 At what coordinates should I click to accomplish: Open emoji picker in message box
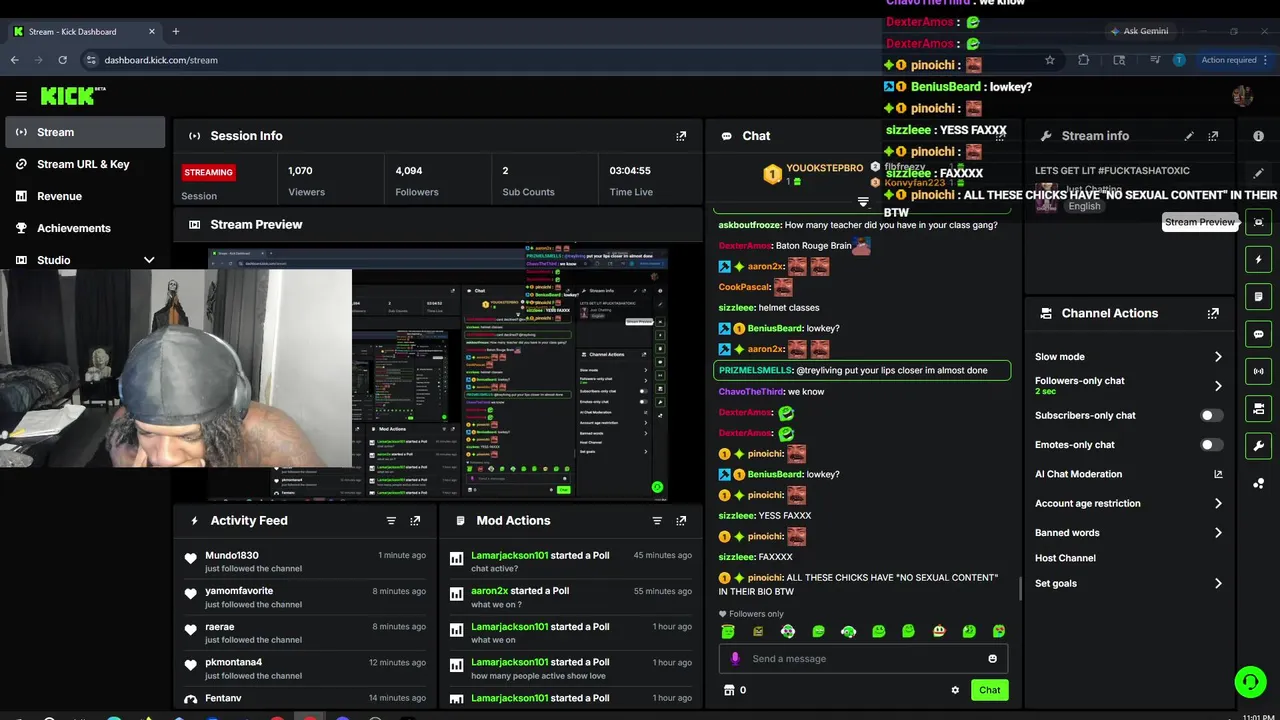click(992, 659)
